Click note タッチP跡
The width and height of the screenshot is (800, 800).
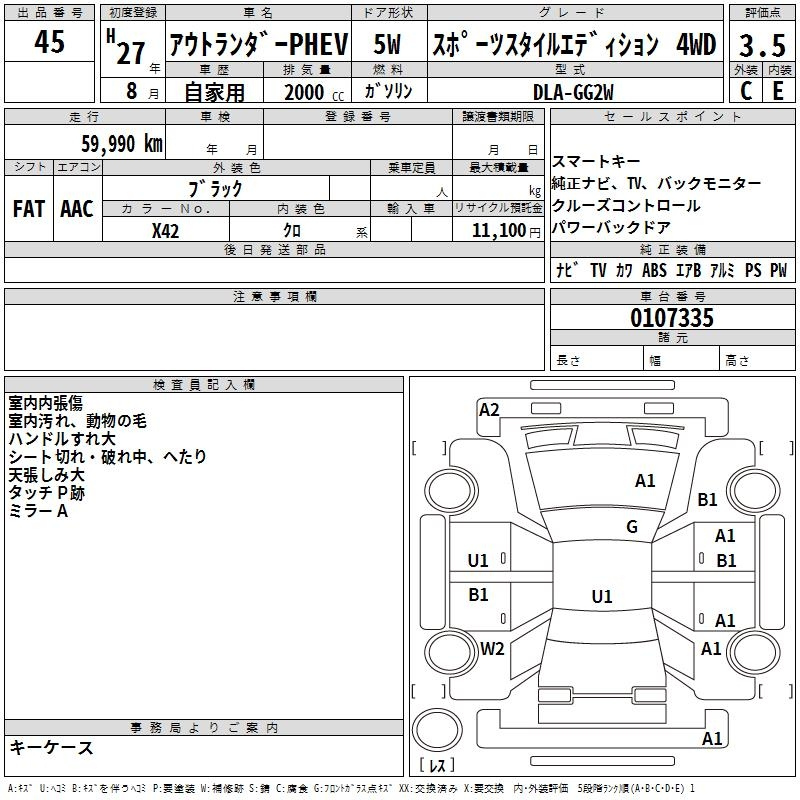(46, 492)
